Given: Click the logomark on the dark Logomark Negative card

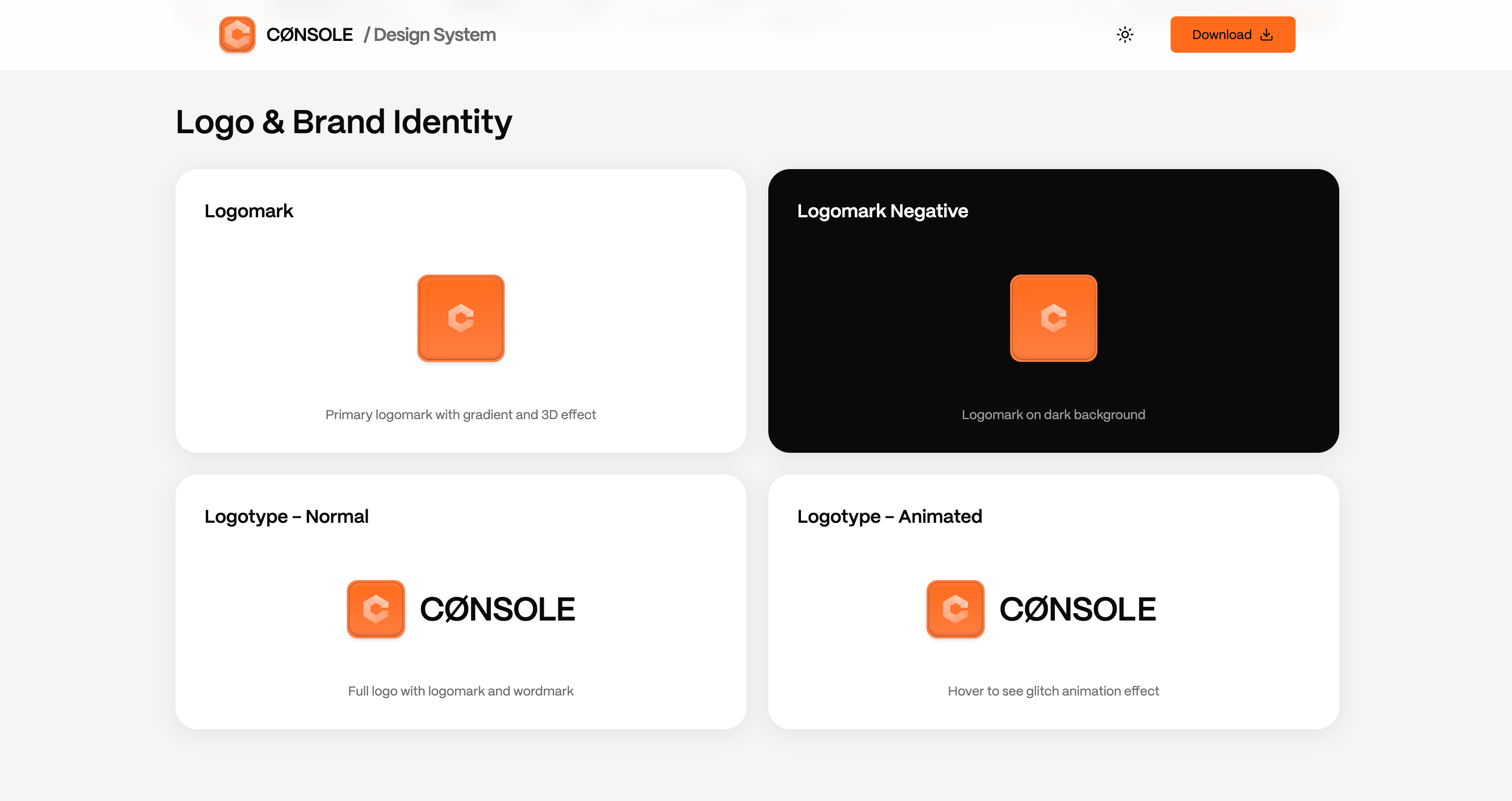Looking at the screenshot, I should (x=1054, y=317).
